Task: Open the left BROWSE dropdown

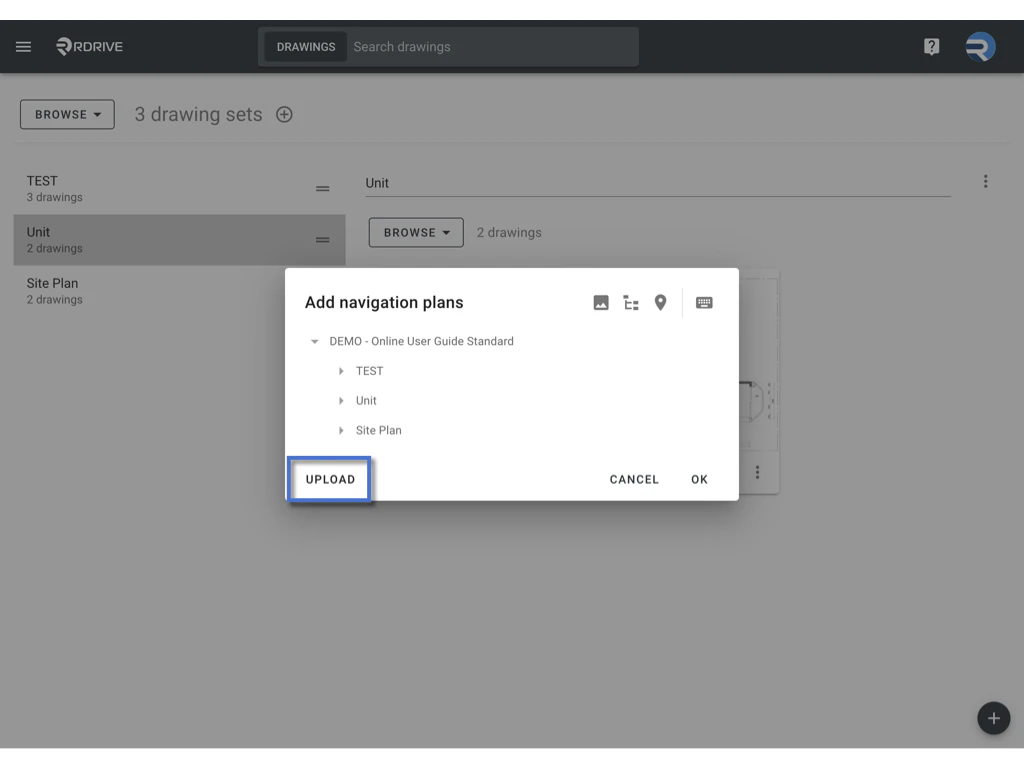Action: point(66,114)
